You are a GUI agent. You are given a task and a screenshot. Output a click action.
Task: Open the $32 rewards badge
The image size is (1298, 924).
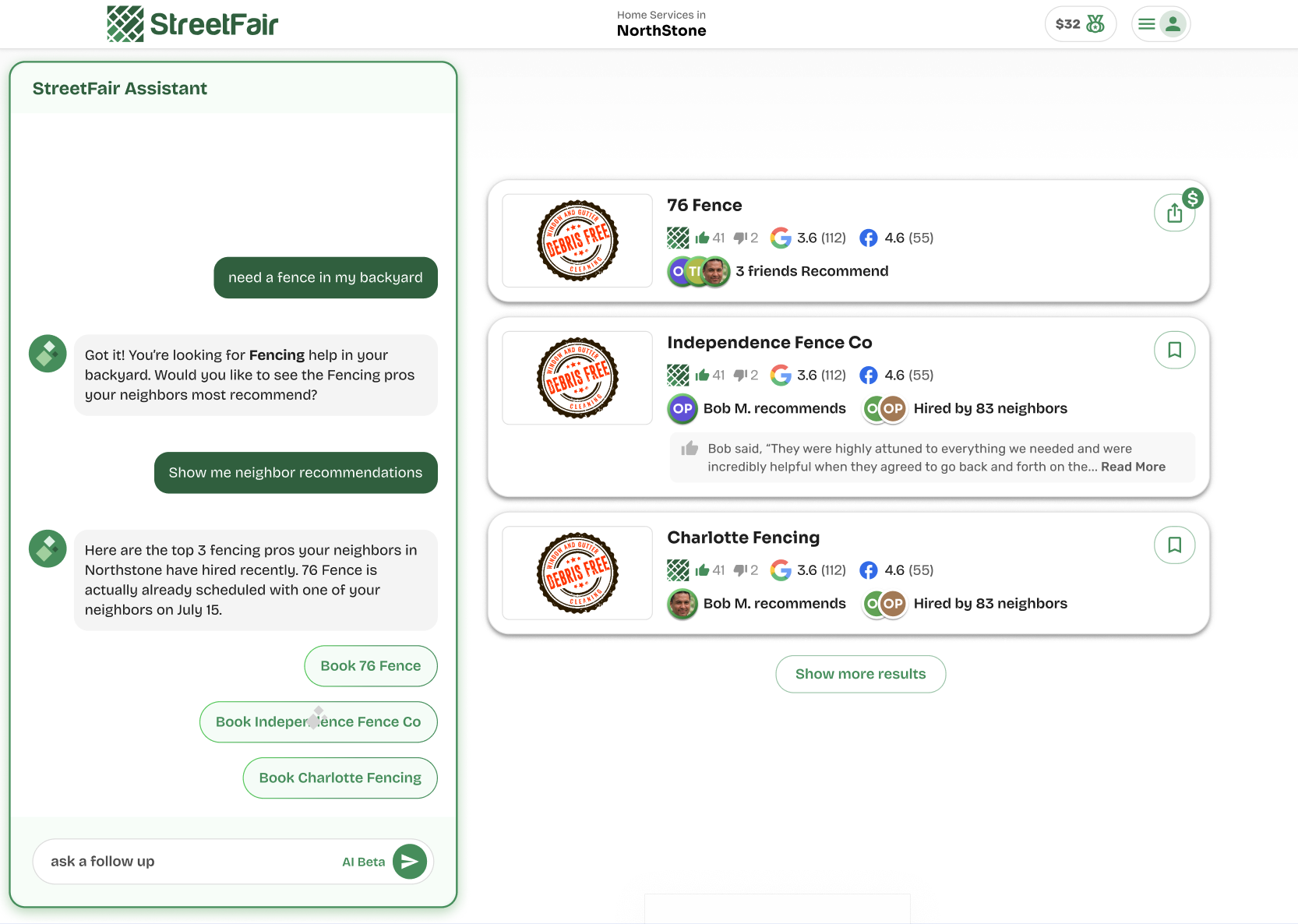[x=1080, y=24]
